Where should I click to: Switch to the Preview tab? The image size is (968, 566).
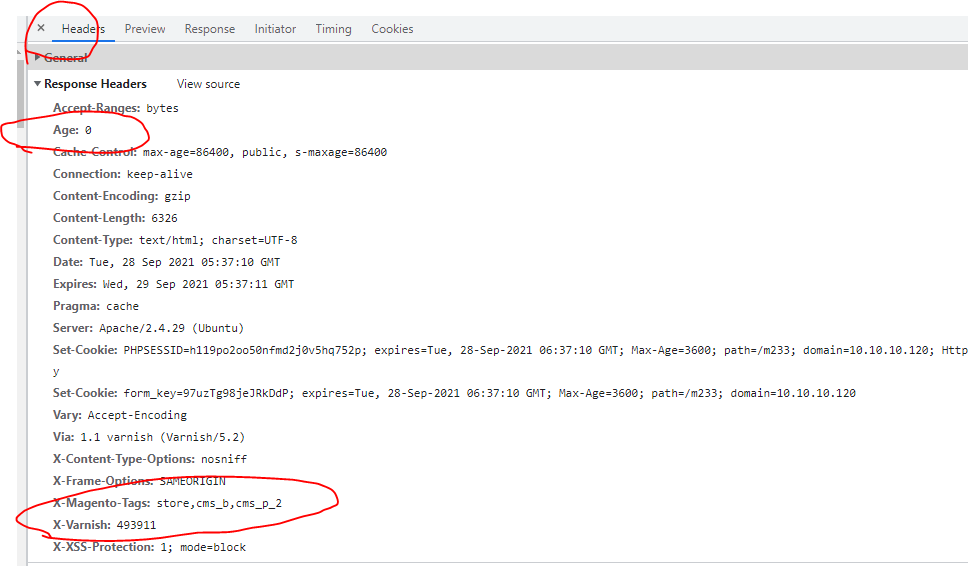(x=144, y=29)
